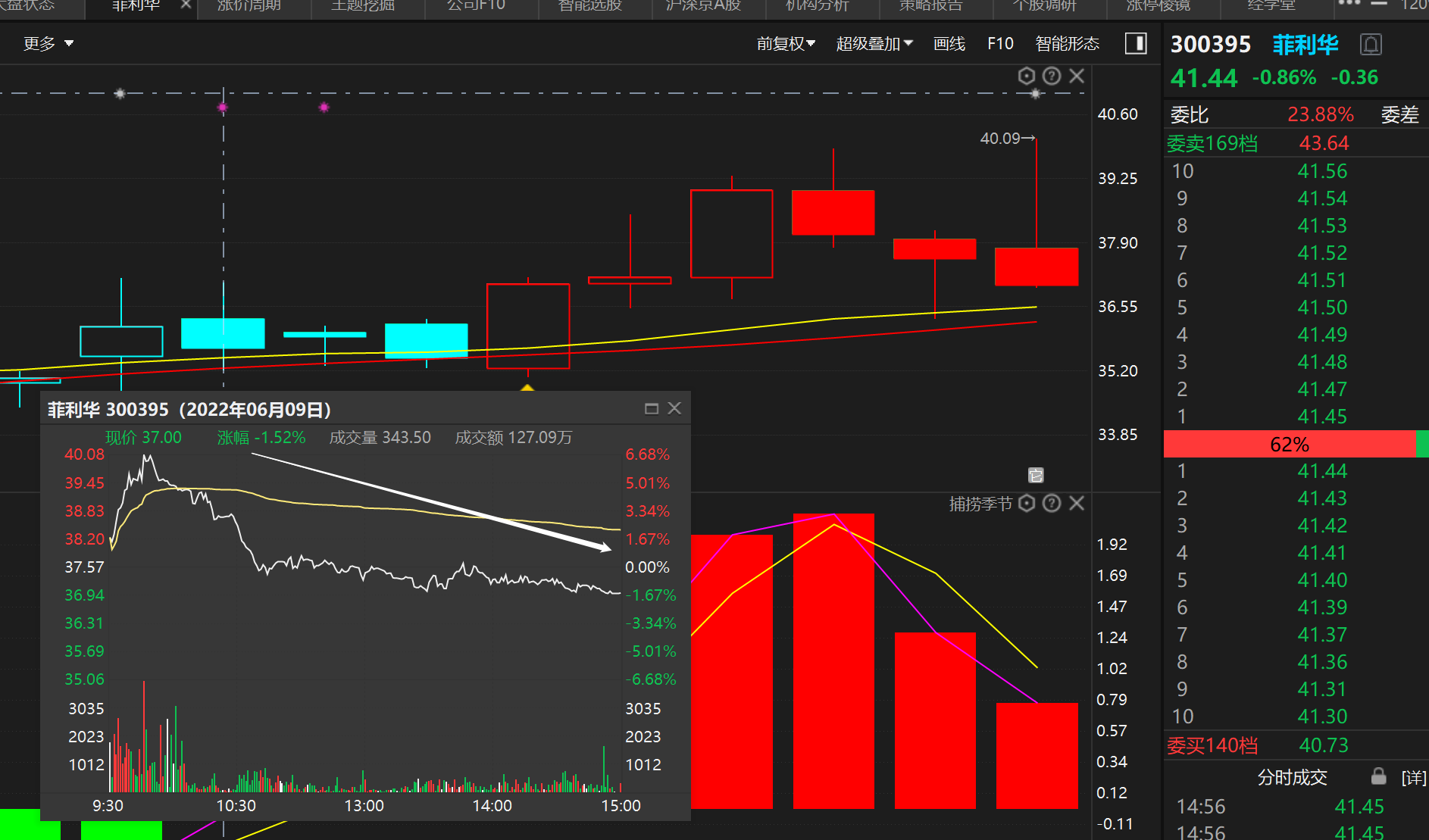This screenshot has height=840, width=1429.
Task: Switch to the 机构分析 tab
Action: [x=817, y=5]
